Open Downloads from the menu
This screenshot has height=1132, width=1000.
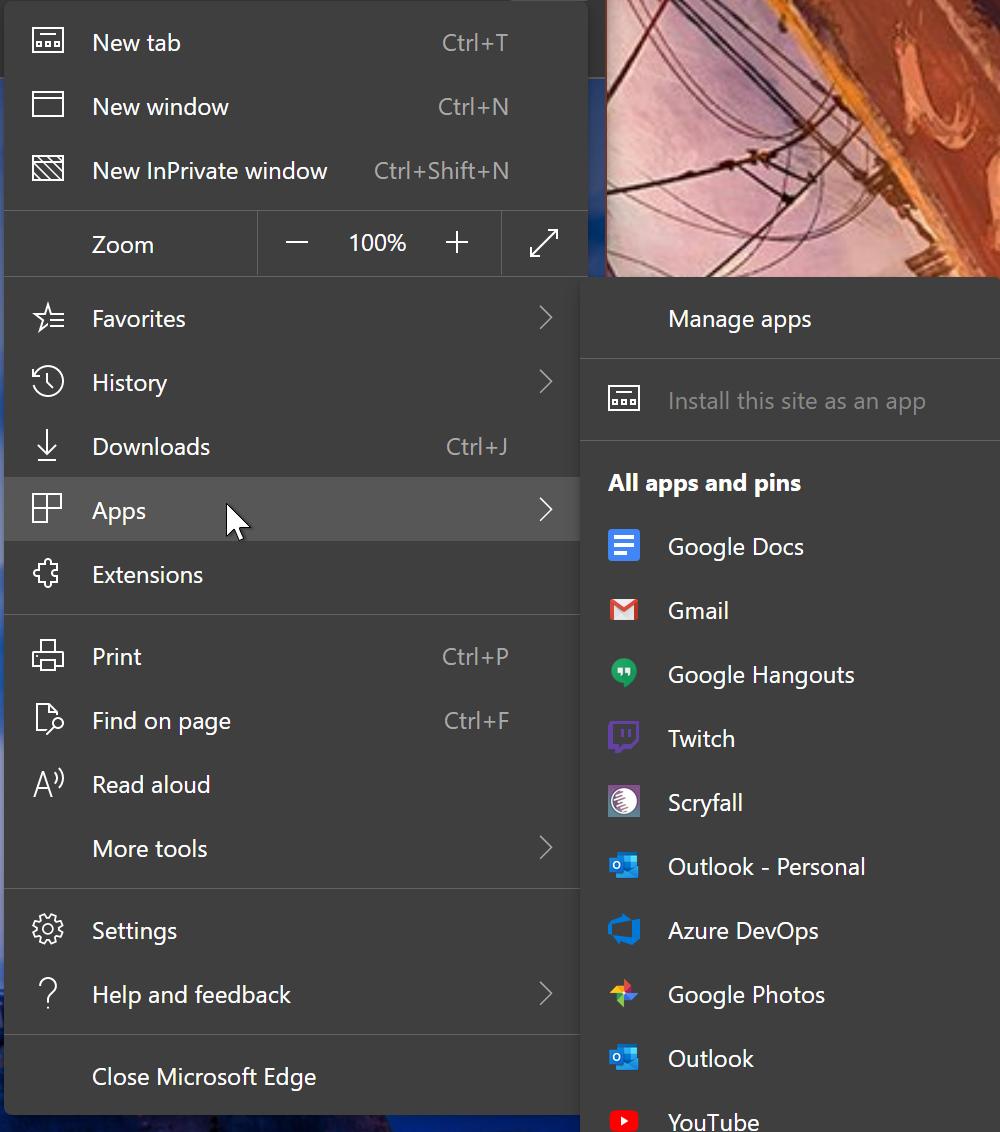(x=292, y=446)
